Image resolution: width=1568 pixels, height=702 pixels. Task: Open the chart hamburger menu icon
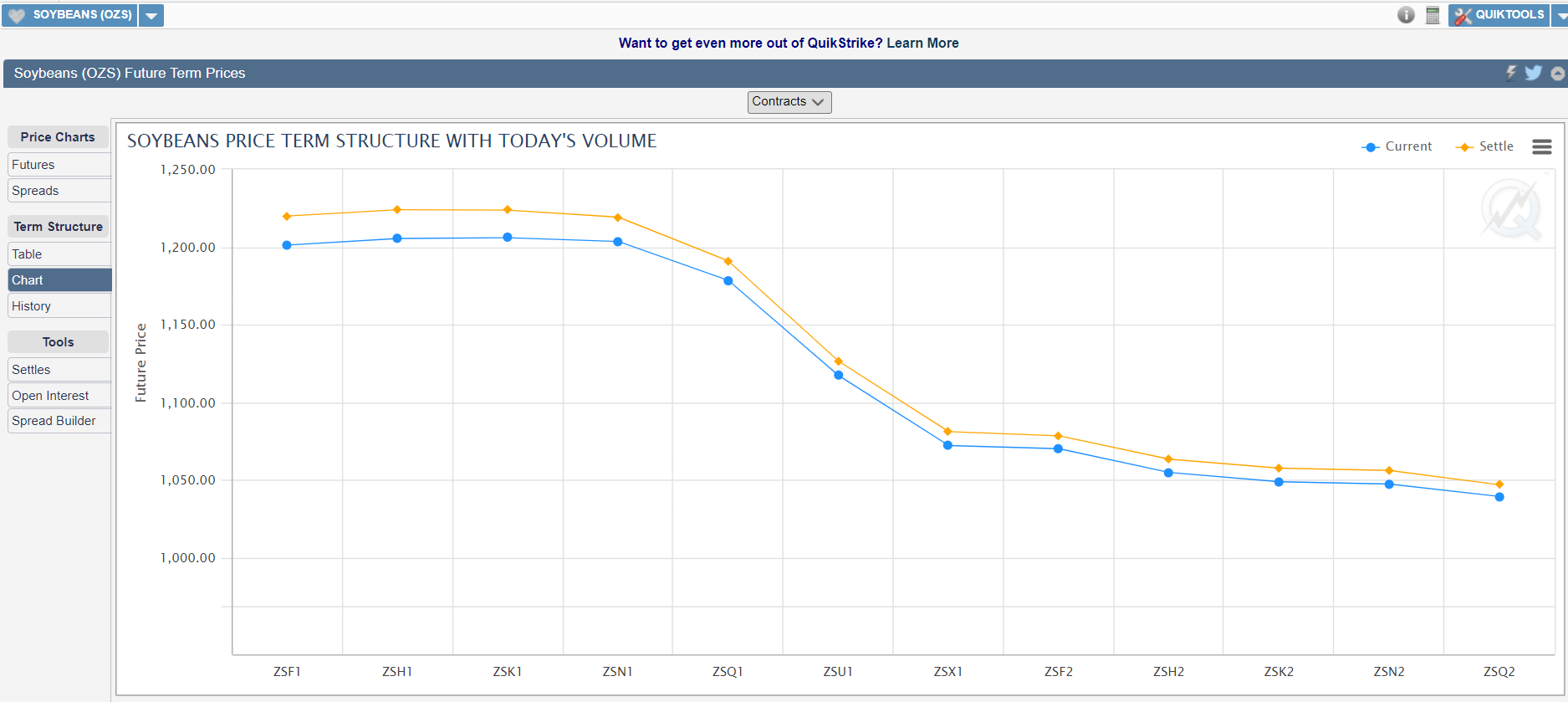1542,146
